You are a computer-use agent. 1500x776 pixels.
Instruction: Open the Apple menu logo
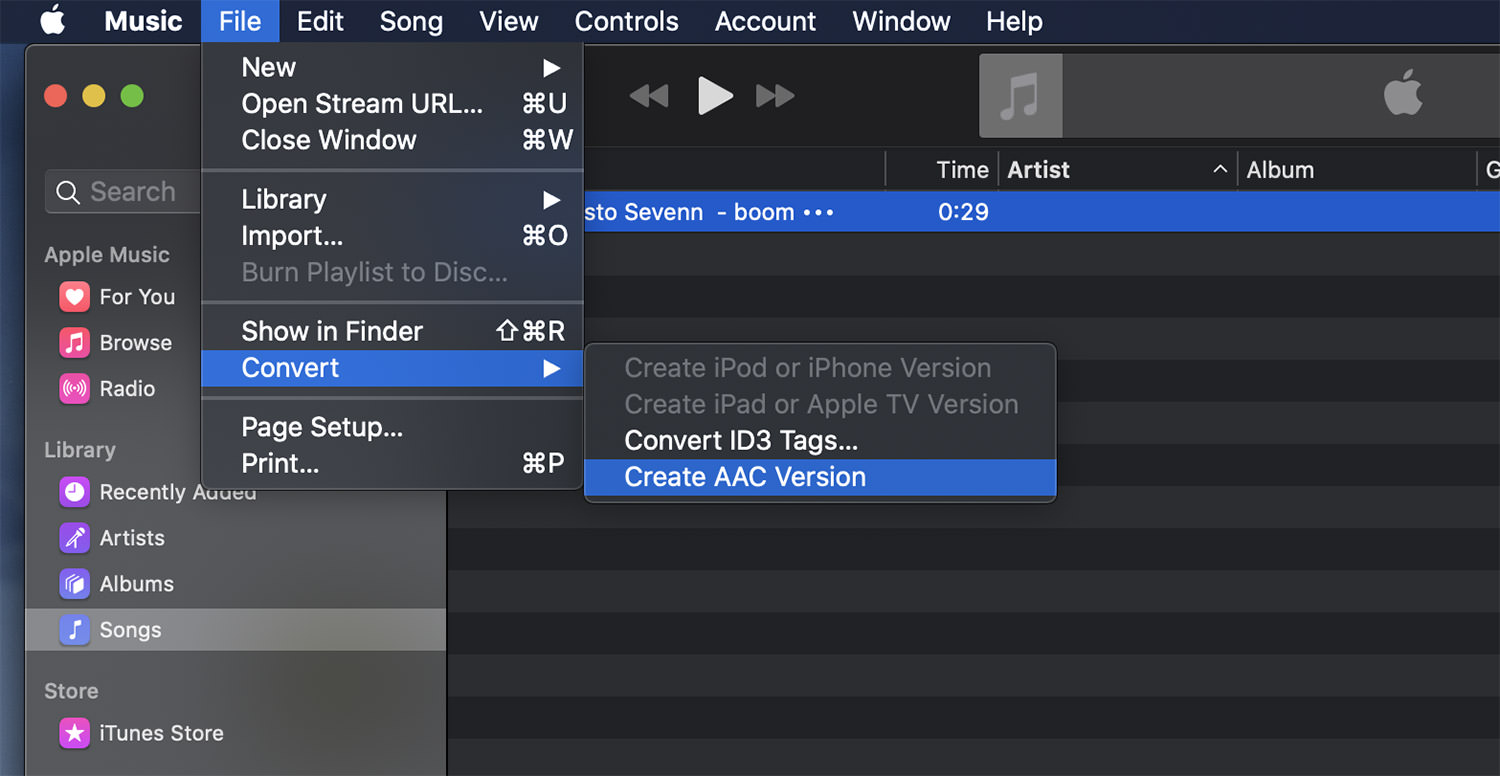[x=52, y=20]
